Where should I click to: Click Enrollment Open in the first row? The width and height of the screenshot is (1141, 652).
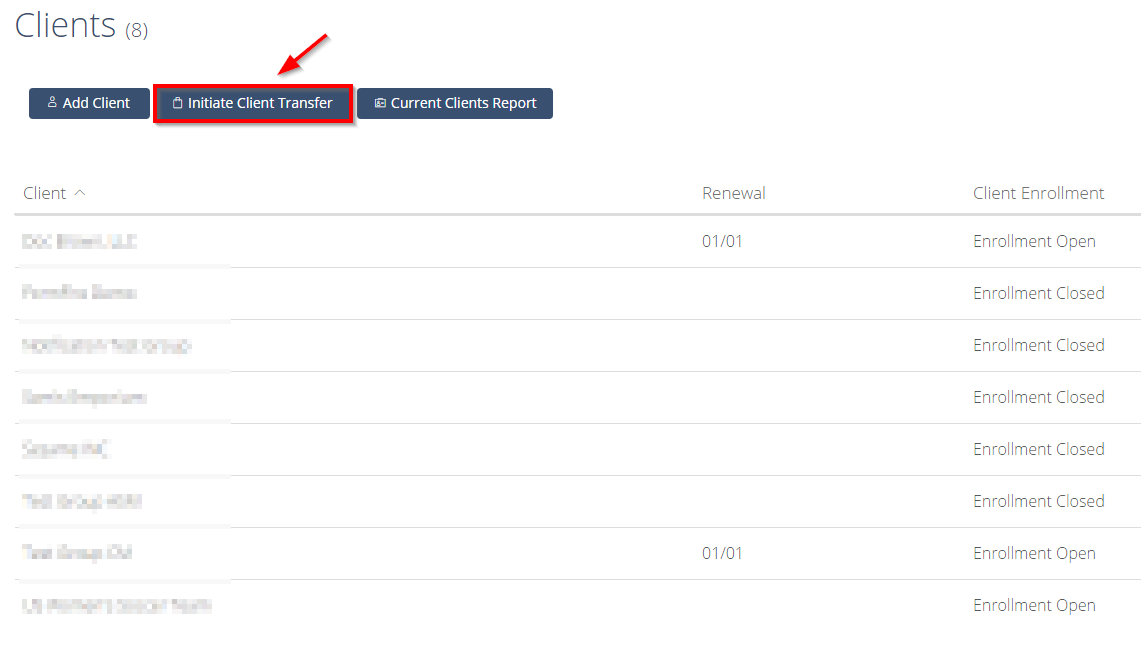[1034, 242]
